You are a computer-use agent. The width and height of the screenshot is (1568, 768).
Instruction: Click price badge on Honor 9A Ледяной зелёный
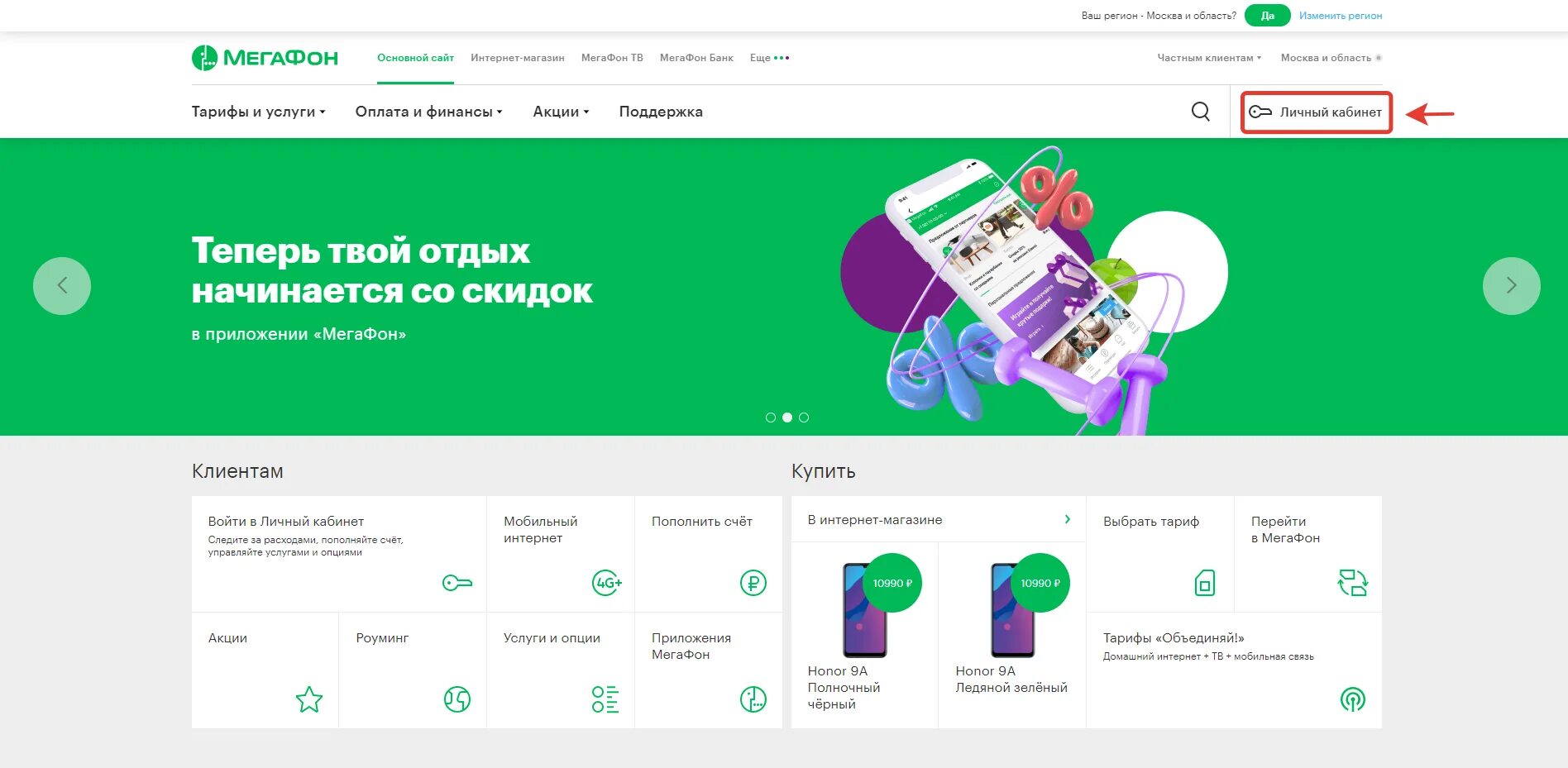click(x=1040, y=583)
